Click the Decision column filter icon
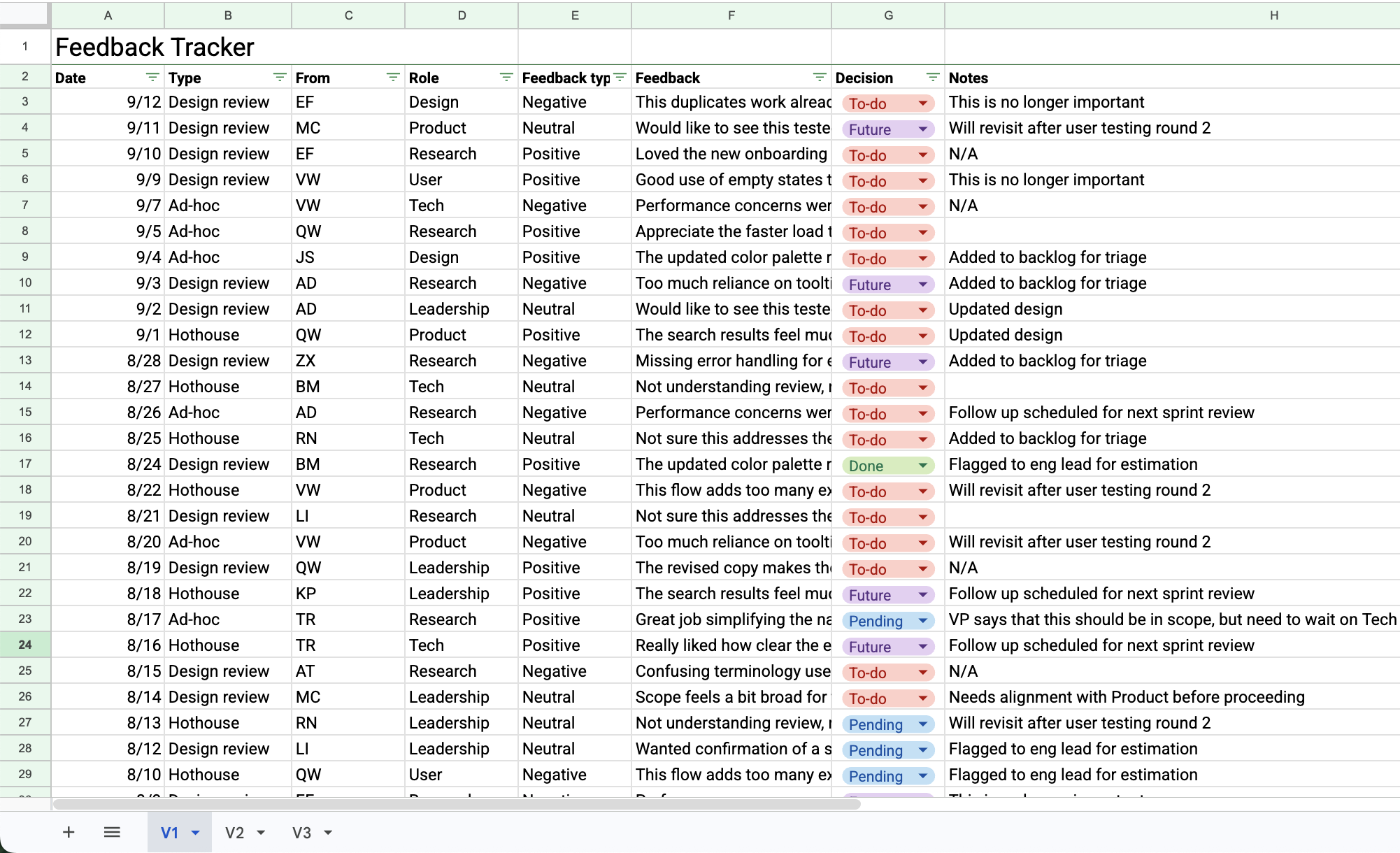 coord(933,77)
